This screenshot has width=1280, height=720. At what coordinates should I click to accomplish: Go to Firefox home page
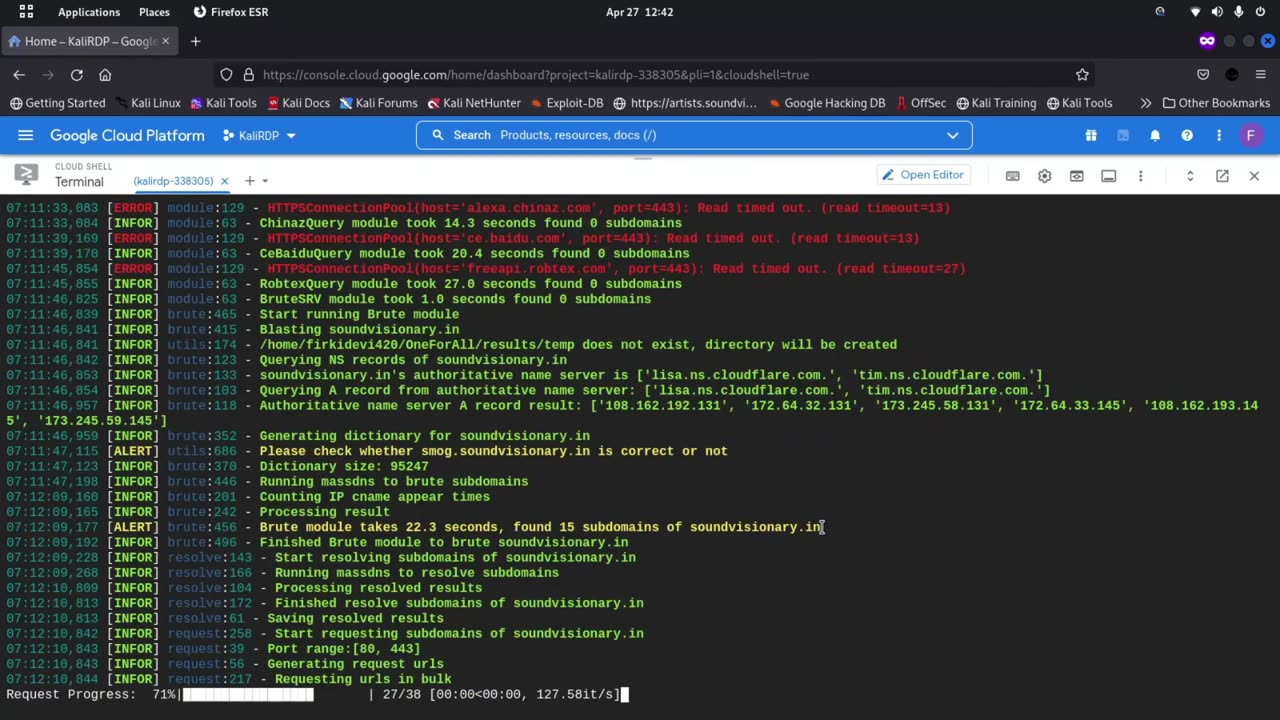pos(105,75)
